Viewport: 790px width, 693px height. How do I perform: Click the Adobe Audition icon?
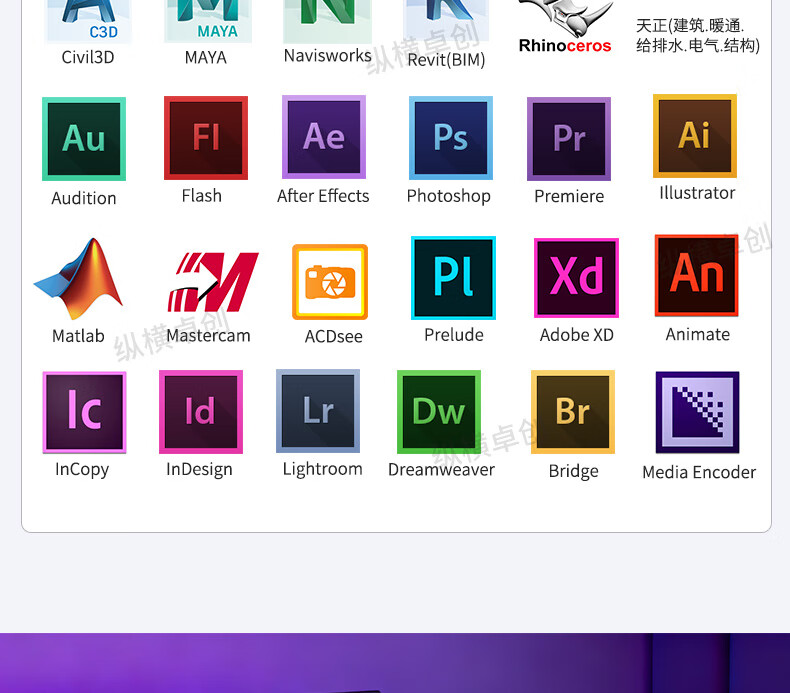tap(84, 139)
